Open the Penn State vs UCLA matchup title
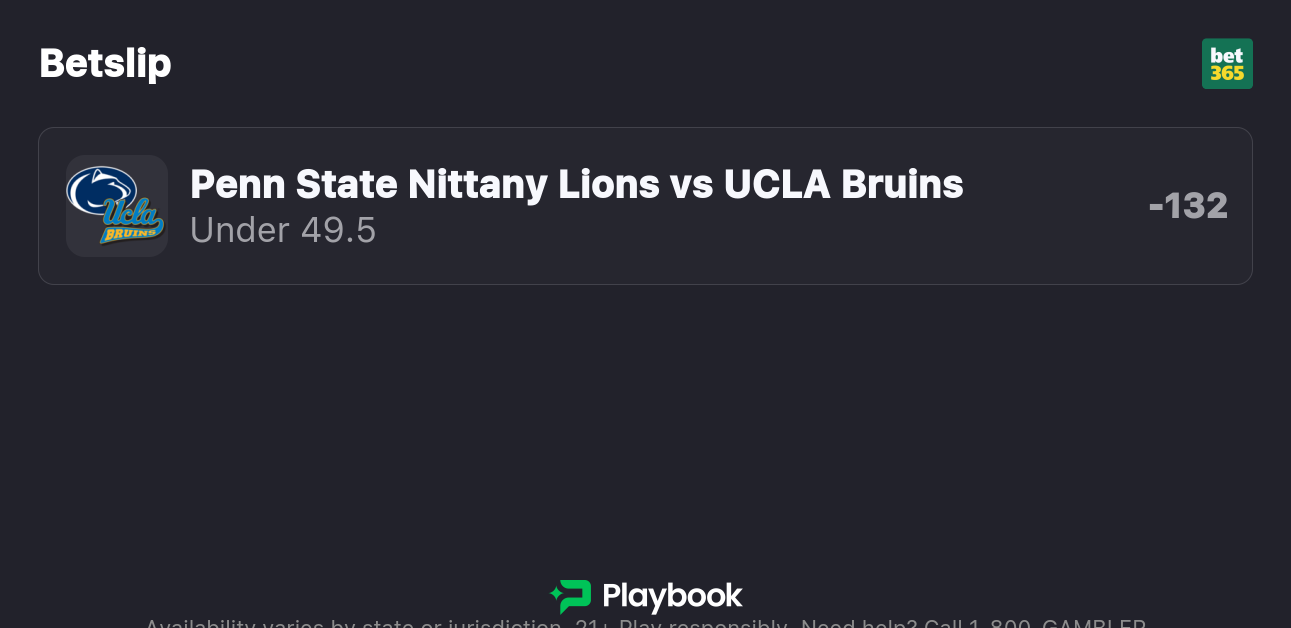 click(x=576, y=184)
